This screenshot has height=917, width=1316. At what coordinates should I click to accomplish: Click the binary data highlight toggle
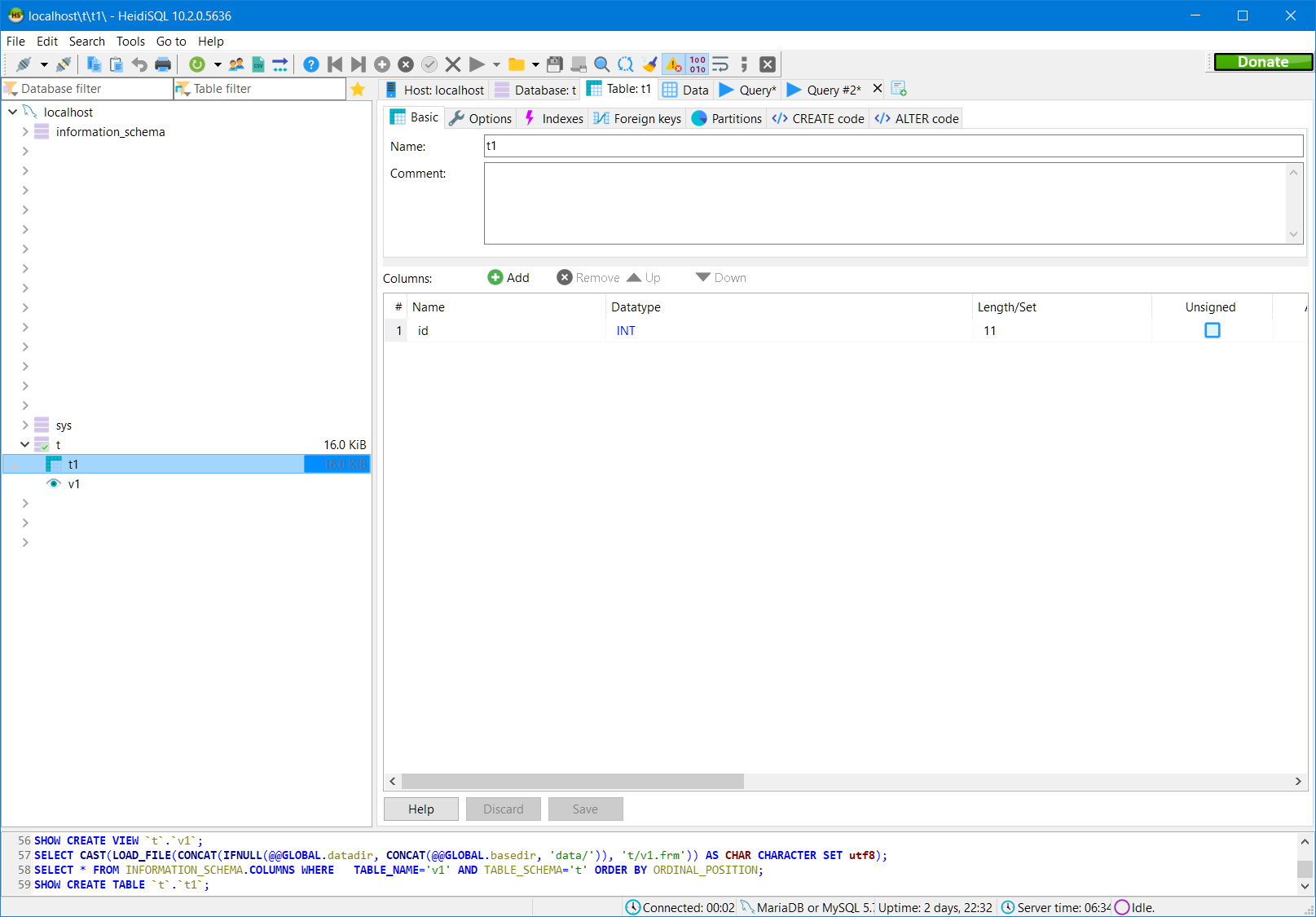[697, 64]
